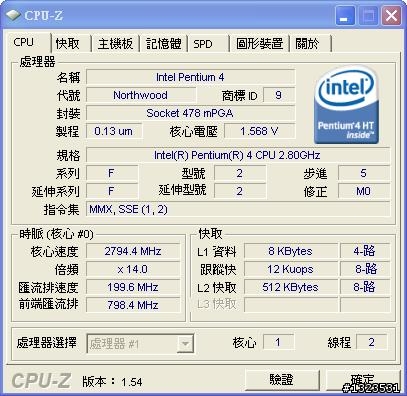This screenshot has height=396, width=407.
Task: Click the front side bus 798.4 MHz value
Action: [133, 305]
